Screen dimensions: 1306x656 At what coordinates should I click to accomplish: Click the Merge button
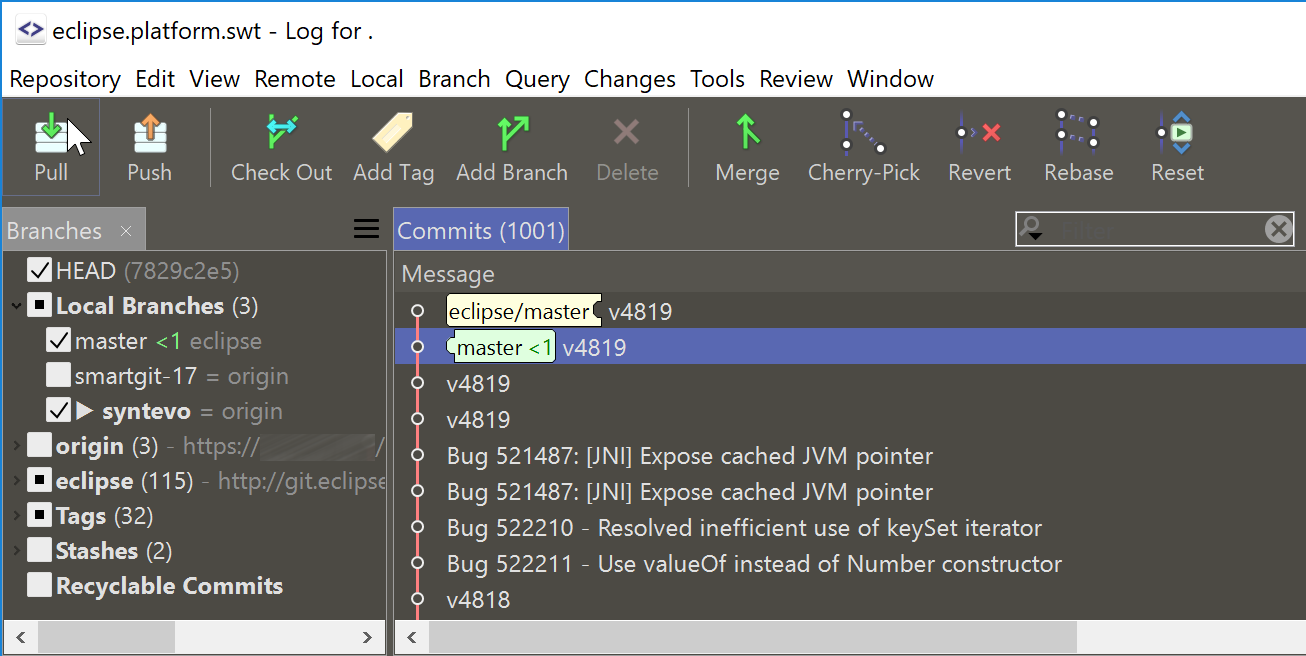tap(746, 145)
